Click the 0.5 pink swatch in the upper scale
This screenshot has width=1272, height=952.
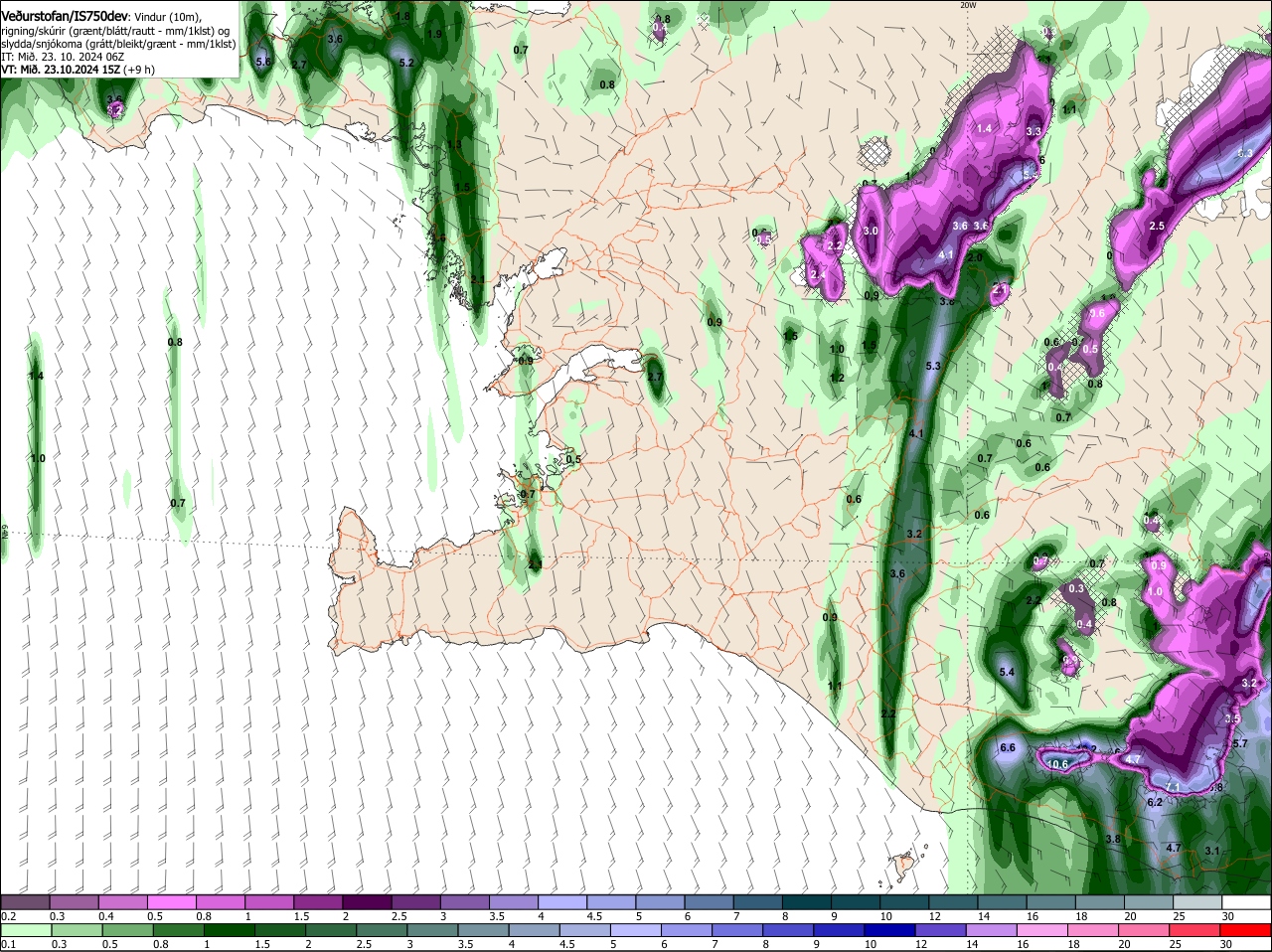click(x=172, y=902)
